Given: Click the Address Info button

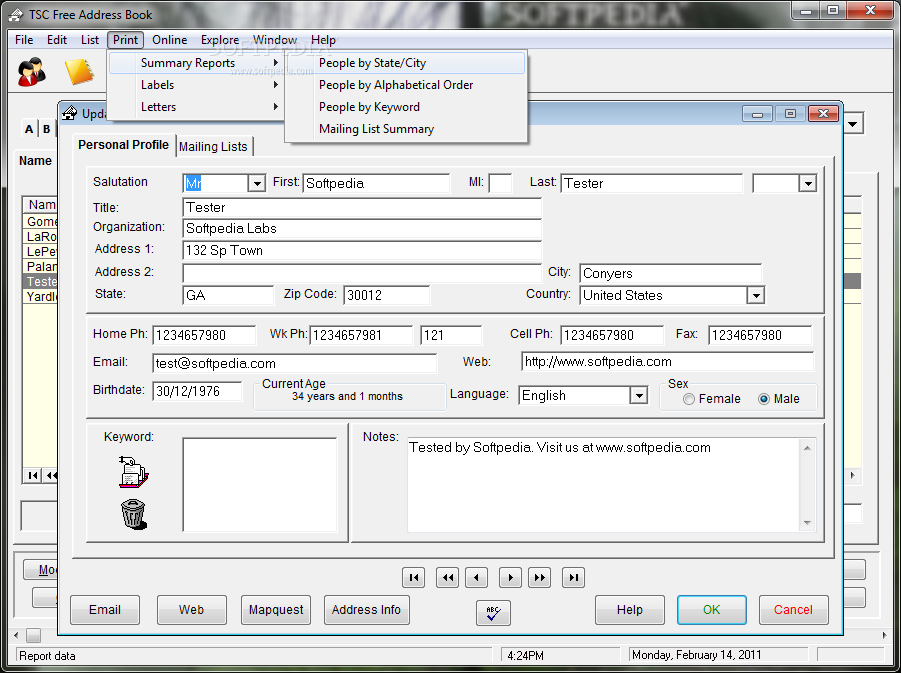Looking at the screenshot, I should point(367,610).
